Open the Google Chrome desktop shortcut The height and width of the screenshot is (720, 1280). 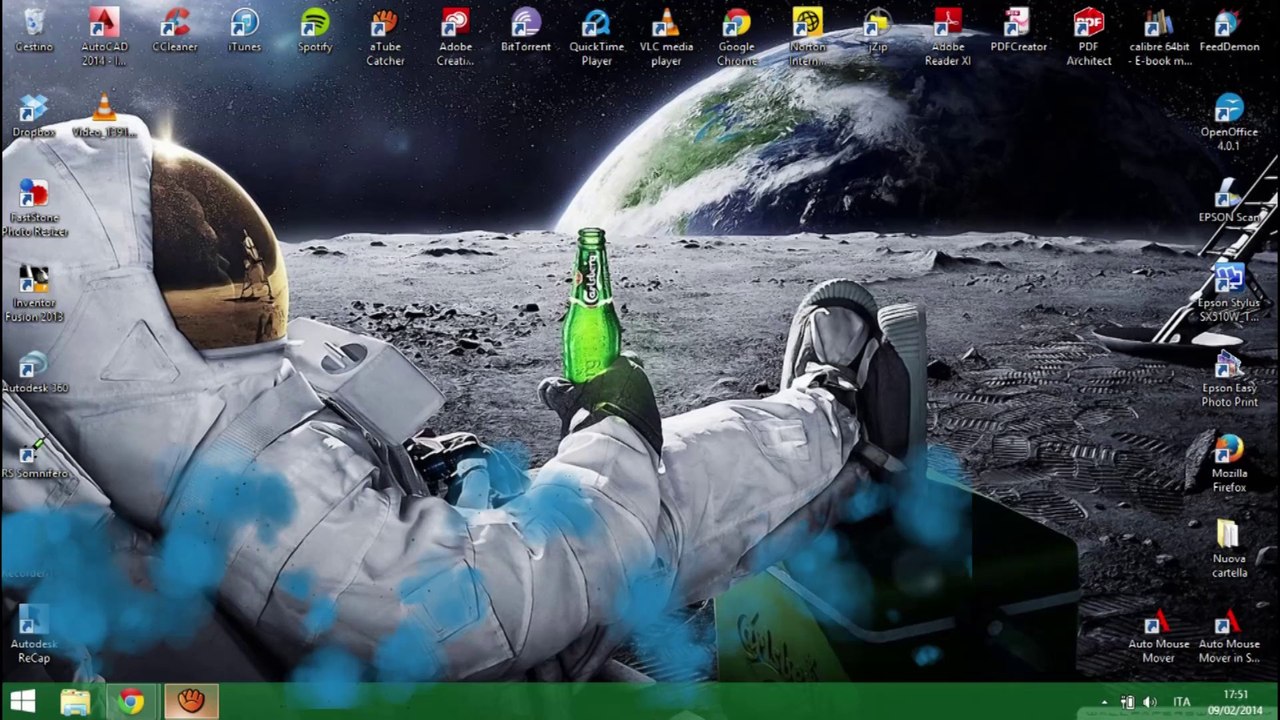[737, 37]
